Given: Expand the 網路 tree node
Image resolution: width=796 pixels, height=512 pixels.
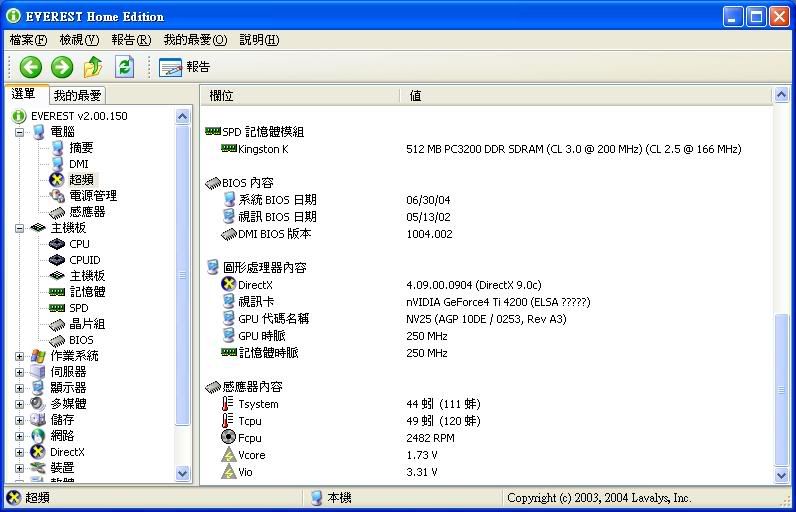Looking at the screenshot, I should coord(19,436).
